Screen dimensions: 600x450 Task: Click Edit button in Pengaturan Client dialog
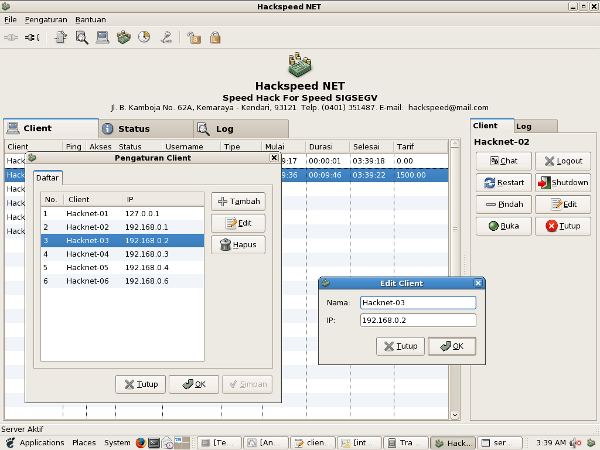(x=238, y=223)
